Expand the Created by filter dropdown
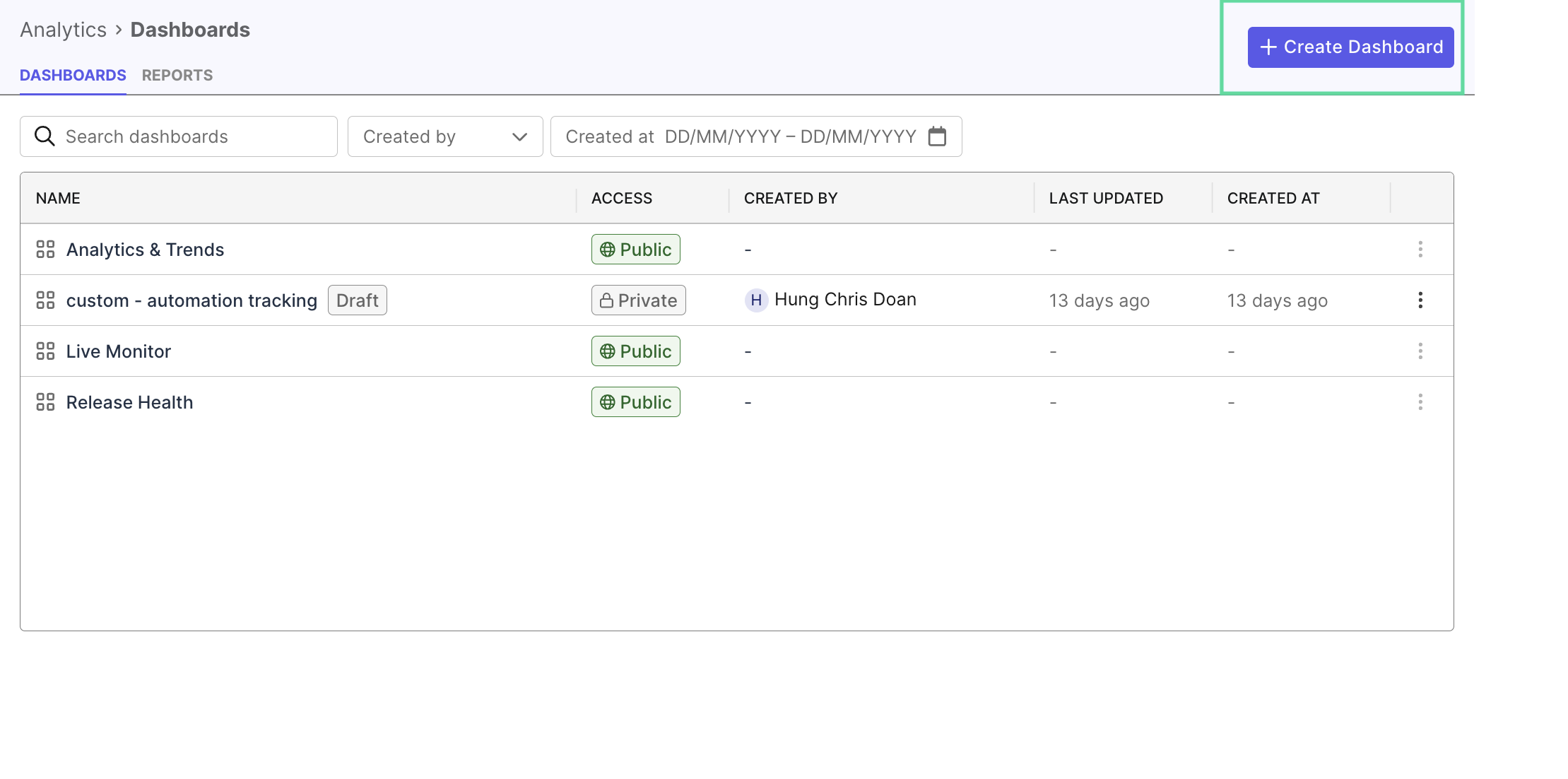 pyautogui.click(x=444, y=136)
